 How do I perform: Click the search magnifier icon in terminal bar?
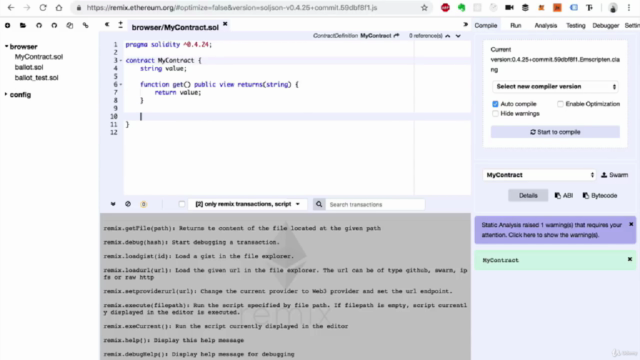(319, 204)
